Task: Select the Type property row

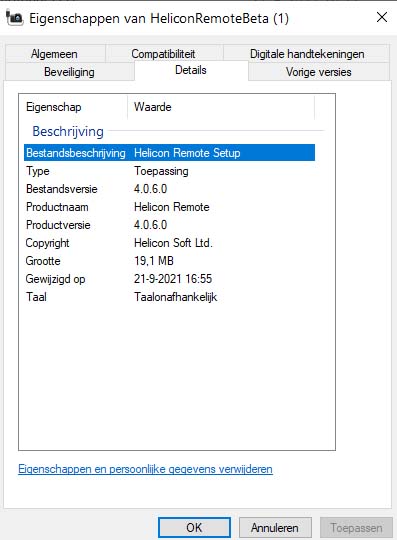Action: 169,171
